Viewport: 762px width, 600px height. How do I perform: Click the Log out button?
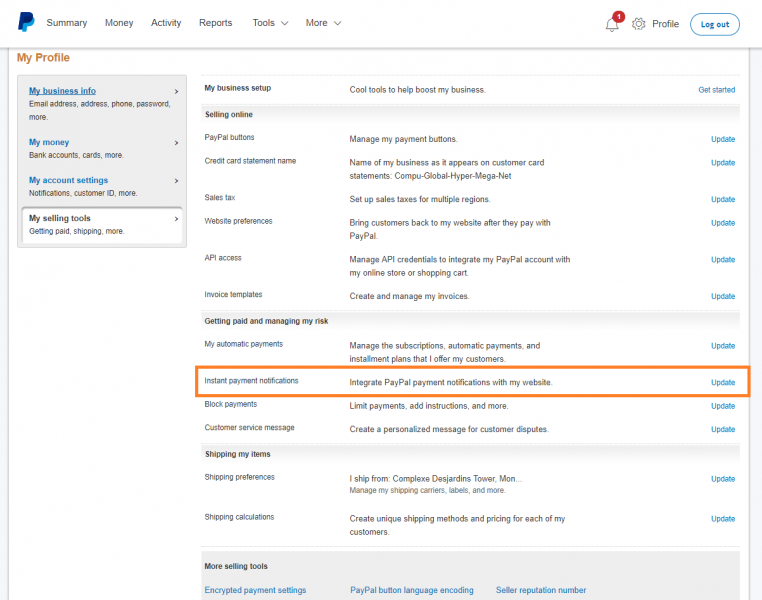pos(714,24)
